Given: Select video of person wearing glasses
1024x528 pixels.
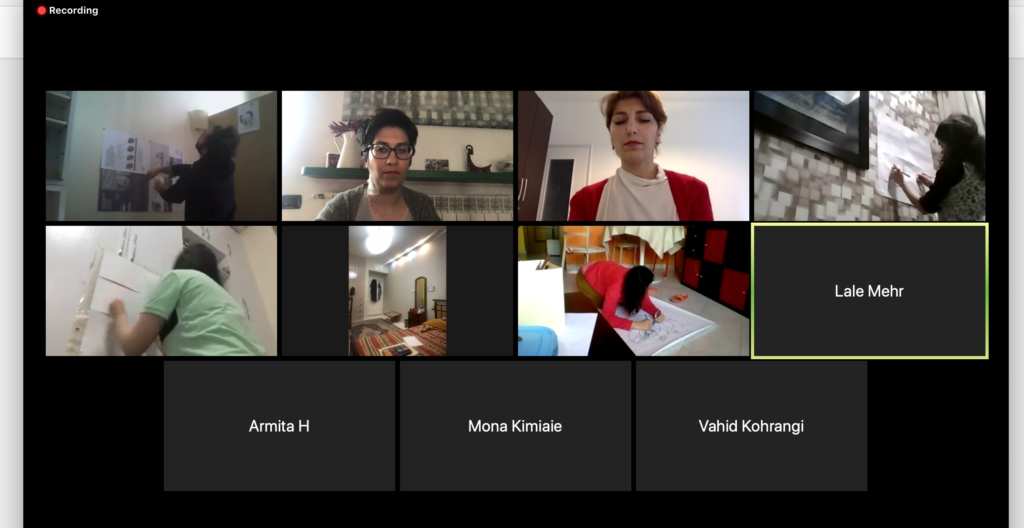Looking at the screenshot, I should (x=397, y=156).
